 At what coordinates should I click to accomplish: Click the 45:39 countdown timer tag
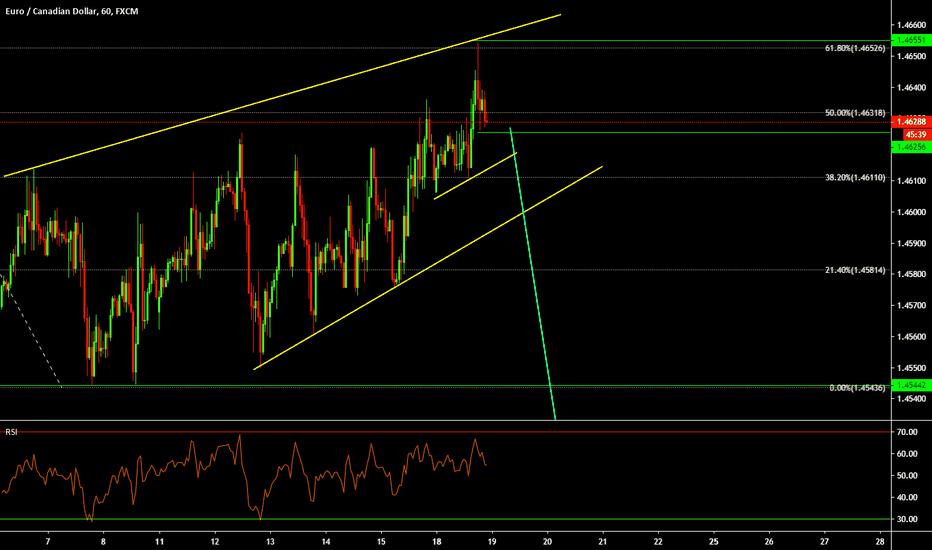pyautogui.click(x=914, y=133)
